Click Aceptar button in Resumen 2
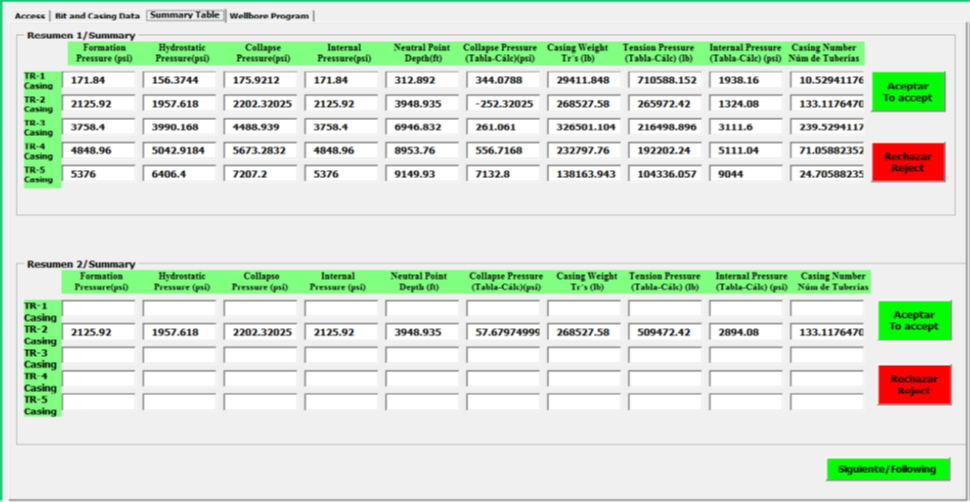 (915, 320)
